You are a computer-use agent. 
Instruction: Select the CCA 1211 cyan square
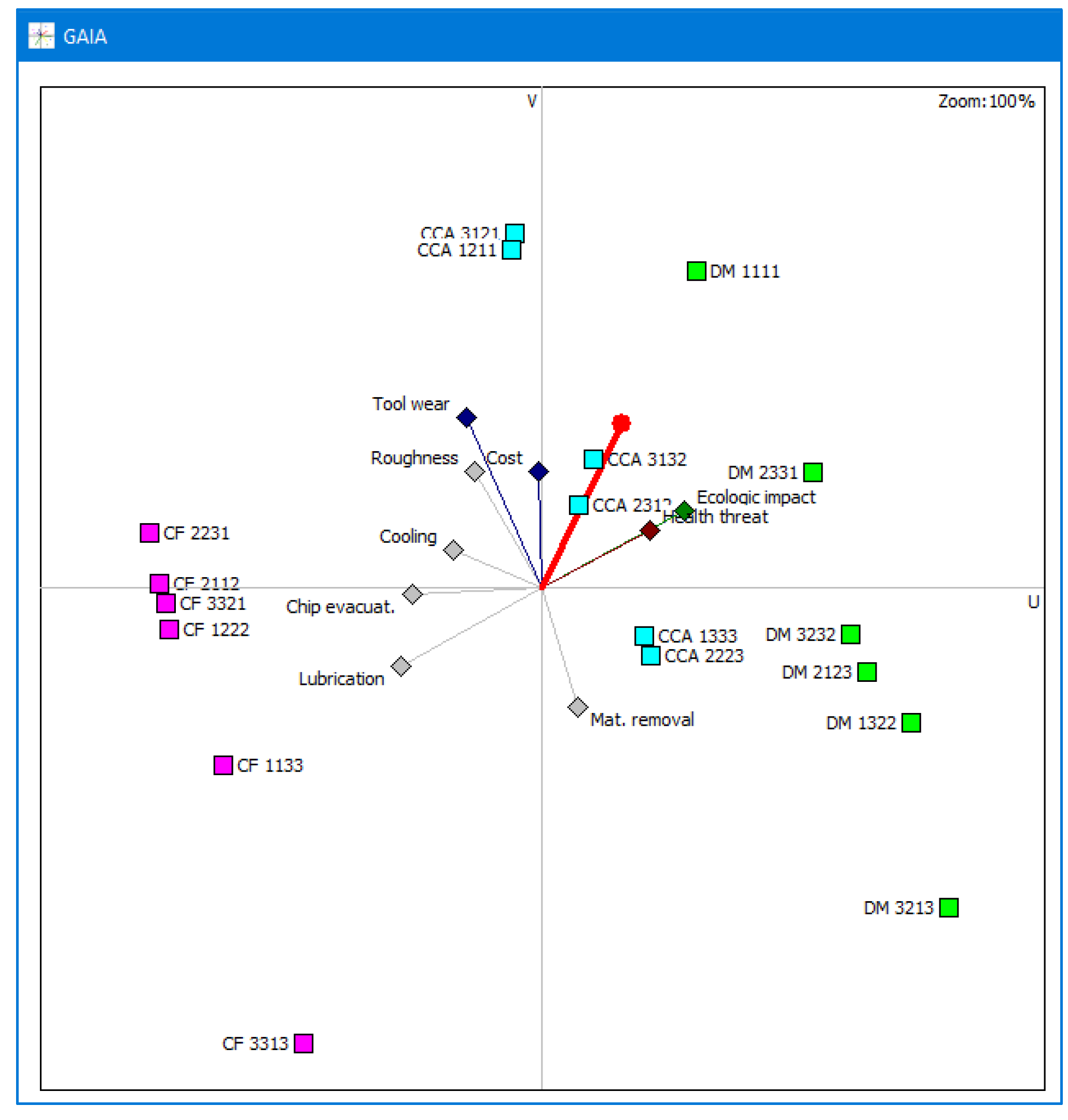[511, 250]
